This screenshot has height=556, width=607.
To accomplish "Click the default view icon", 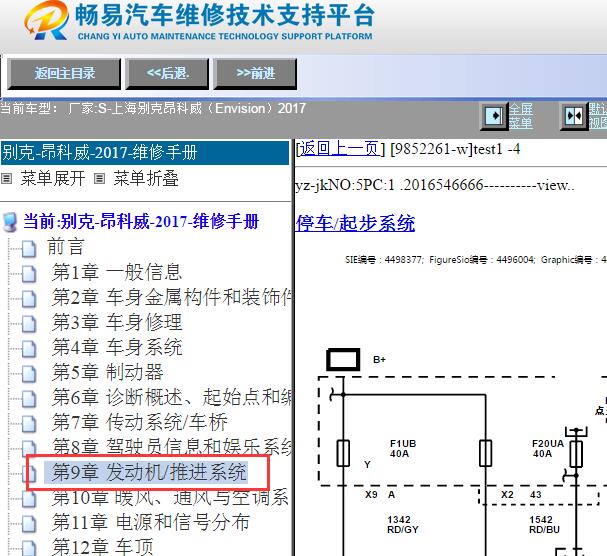I will coord(574,116).
